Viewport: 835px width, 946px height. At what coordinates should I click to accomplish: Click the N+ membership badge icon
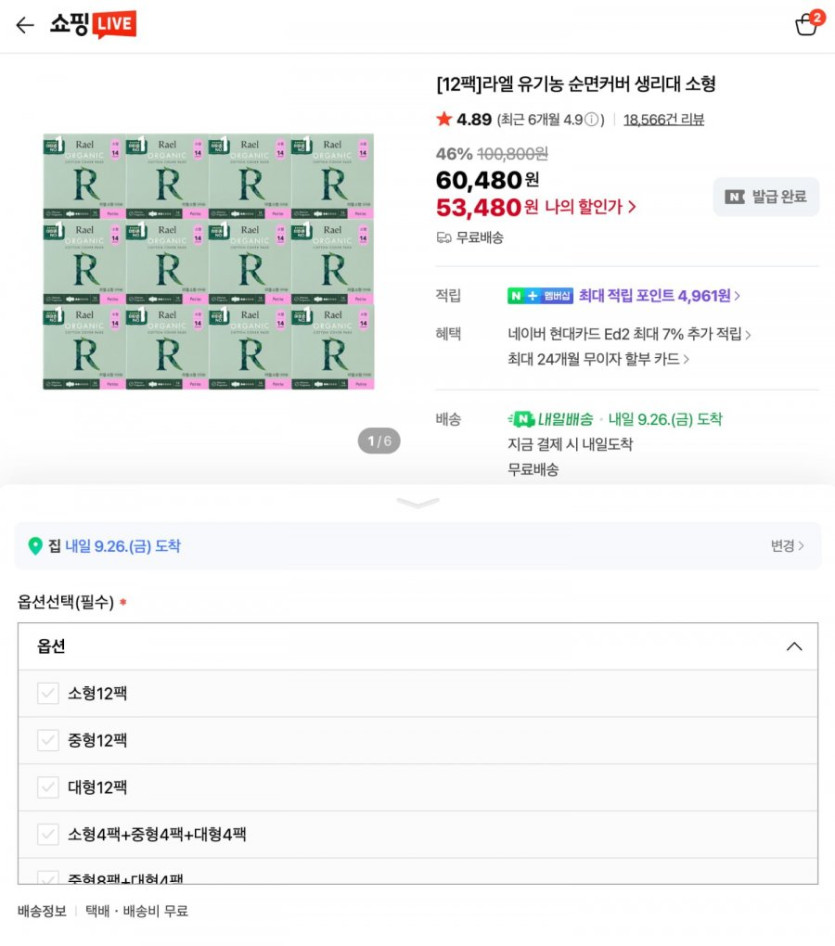coord(540,296)
